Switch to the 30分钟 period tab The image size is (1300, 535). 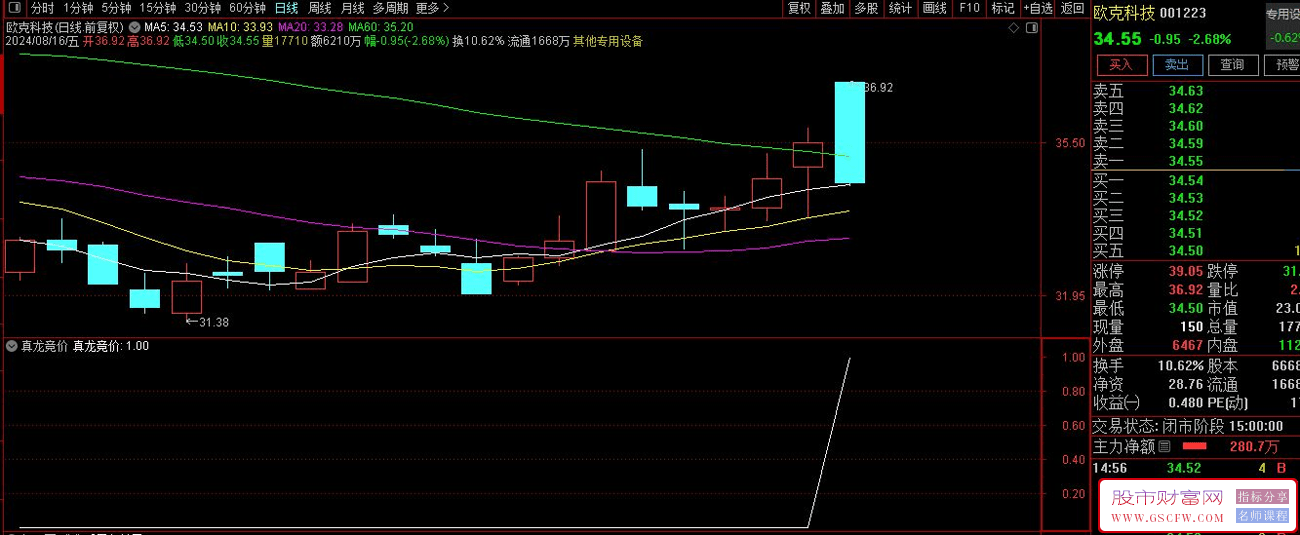203,8
